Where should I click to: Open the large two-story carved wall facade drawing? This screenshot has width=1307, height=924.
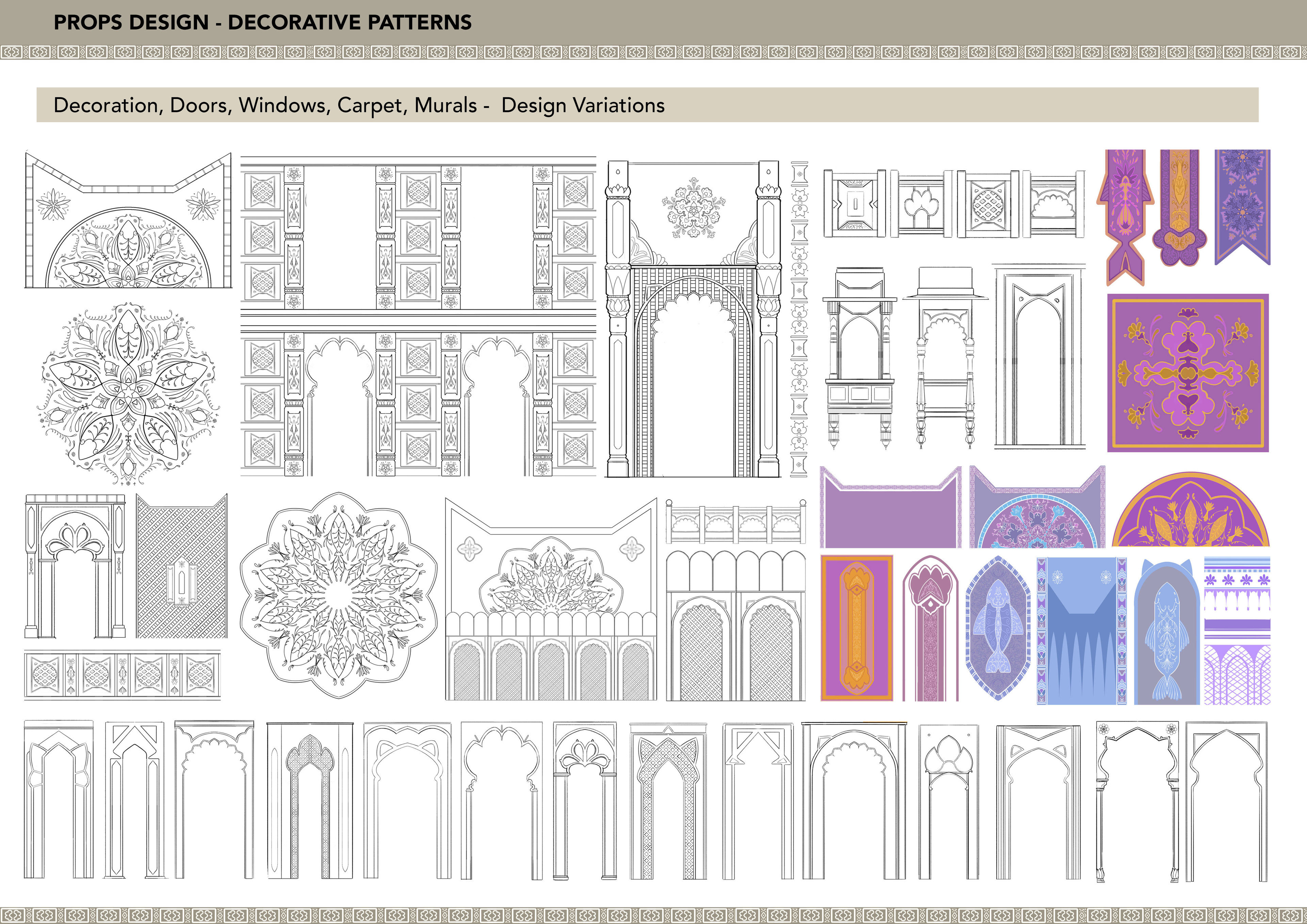(x=418, y=317)
